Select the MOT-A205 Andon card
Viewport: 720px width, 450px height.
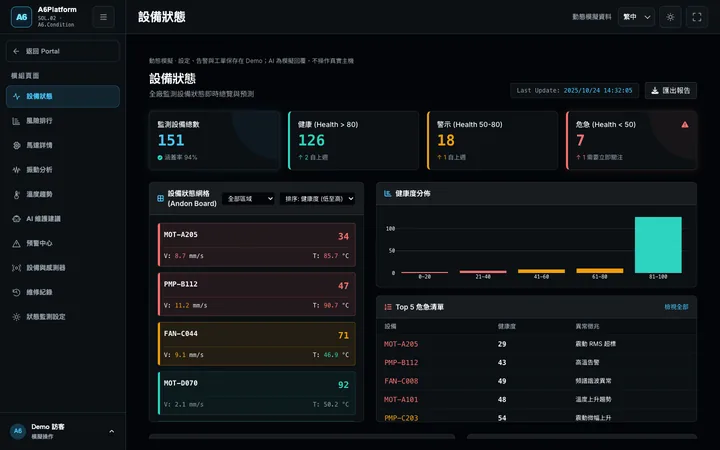[x=257, y=245]
